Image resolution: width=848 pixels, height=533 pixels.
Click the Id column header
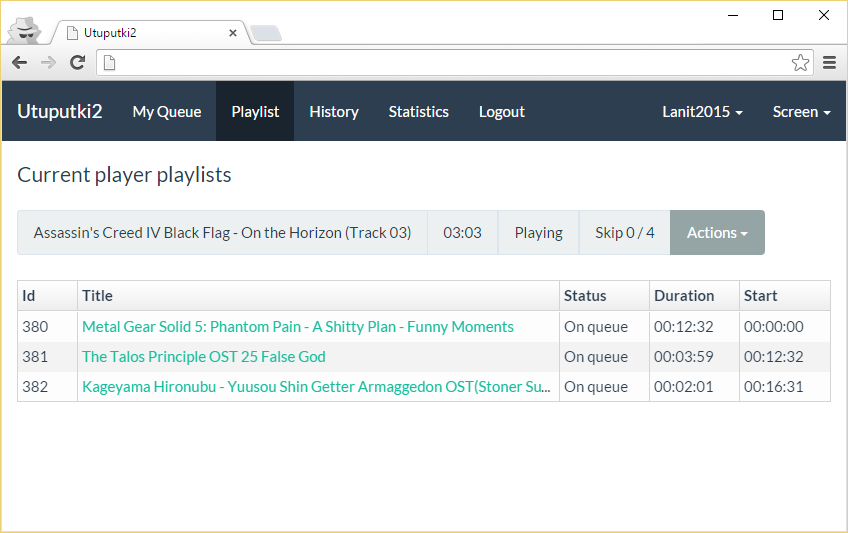tap(47, 296)
